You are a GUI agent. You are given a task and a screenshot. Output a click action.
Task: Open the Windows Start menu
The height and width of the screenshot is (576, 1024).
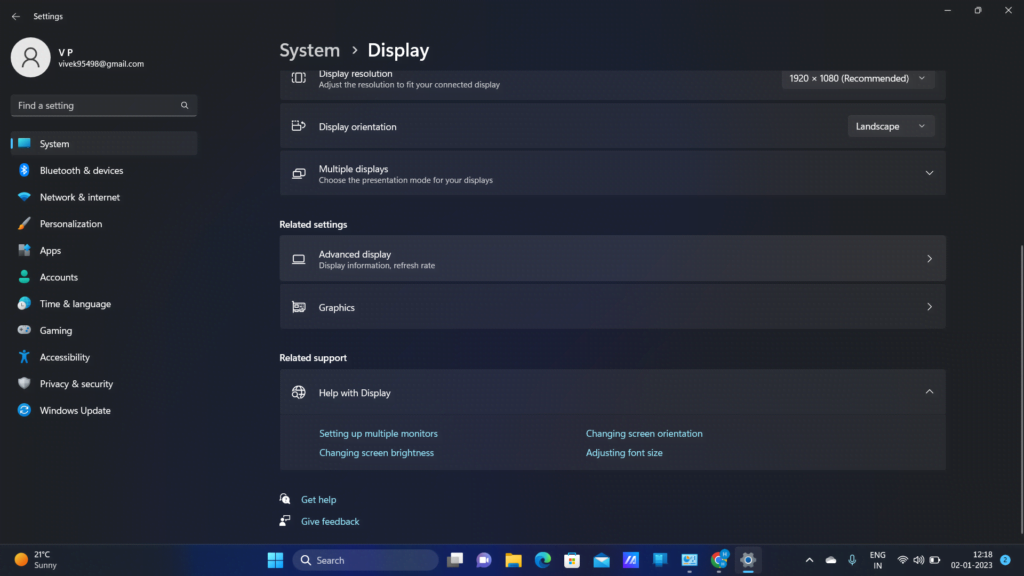276,560
